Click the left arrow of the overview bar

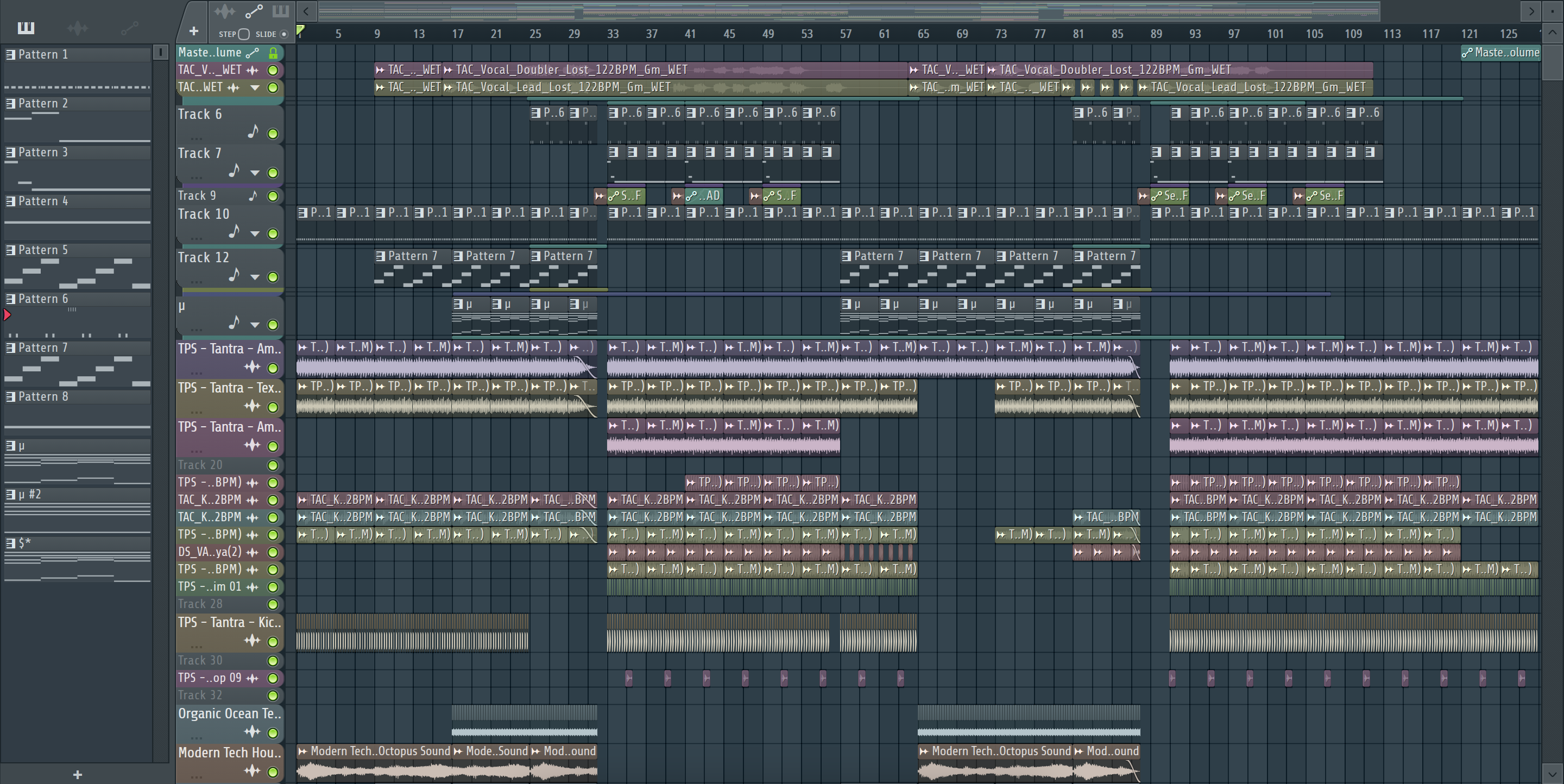coord(306,11)
